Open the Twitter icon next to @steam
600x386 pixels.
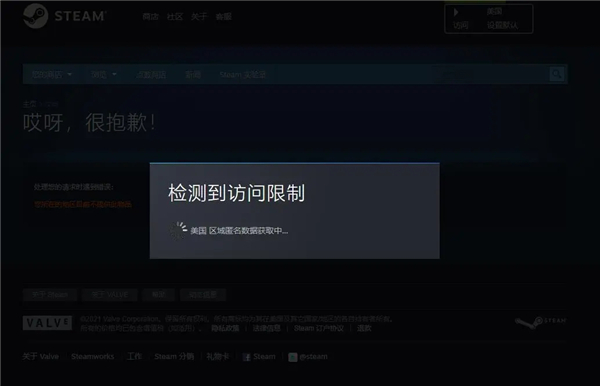point(293,357)
